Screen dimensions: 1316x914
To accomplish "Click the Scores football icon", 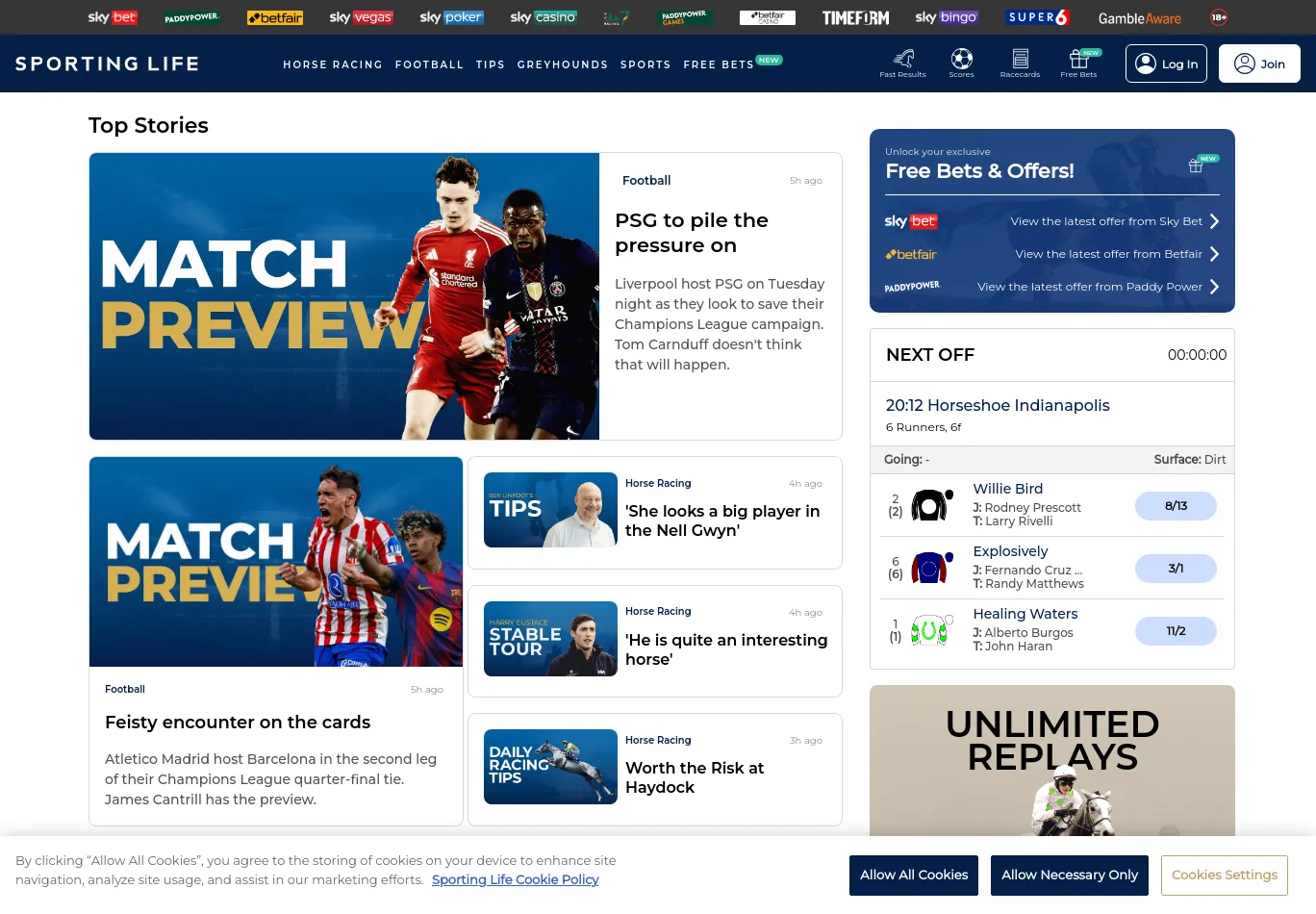I will click(961, 60).
